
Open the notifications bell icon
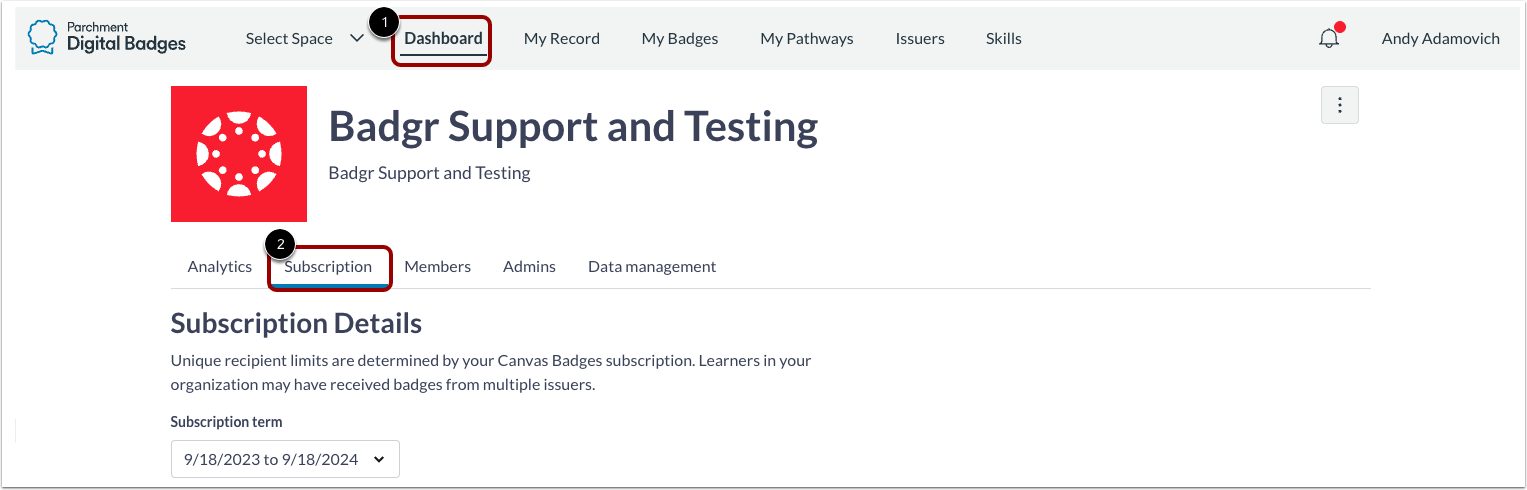pos(1329,38)
